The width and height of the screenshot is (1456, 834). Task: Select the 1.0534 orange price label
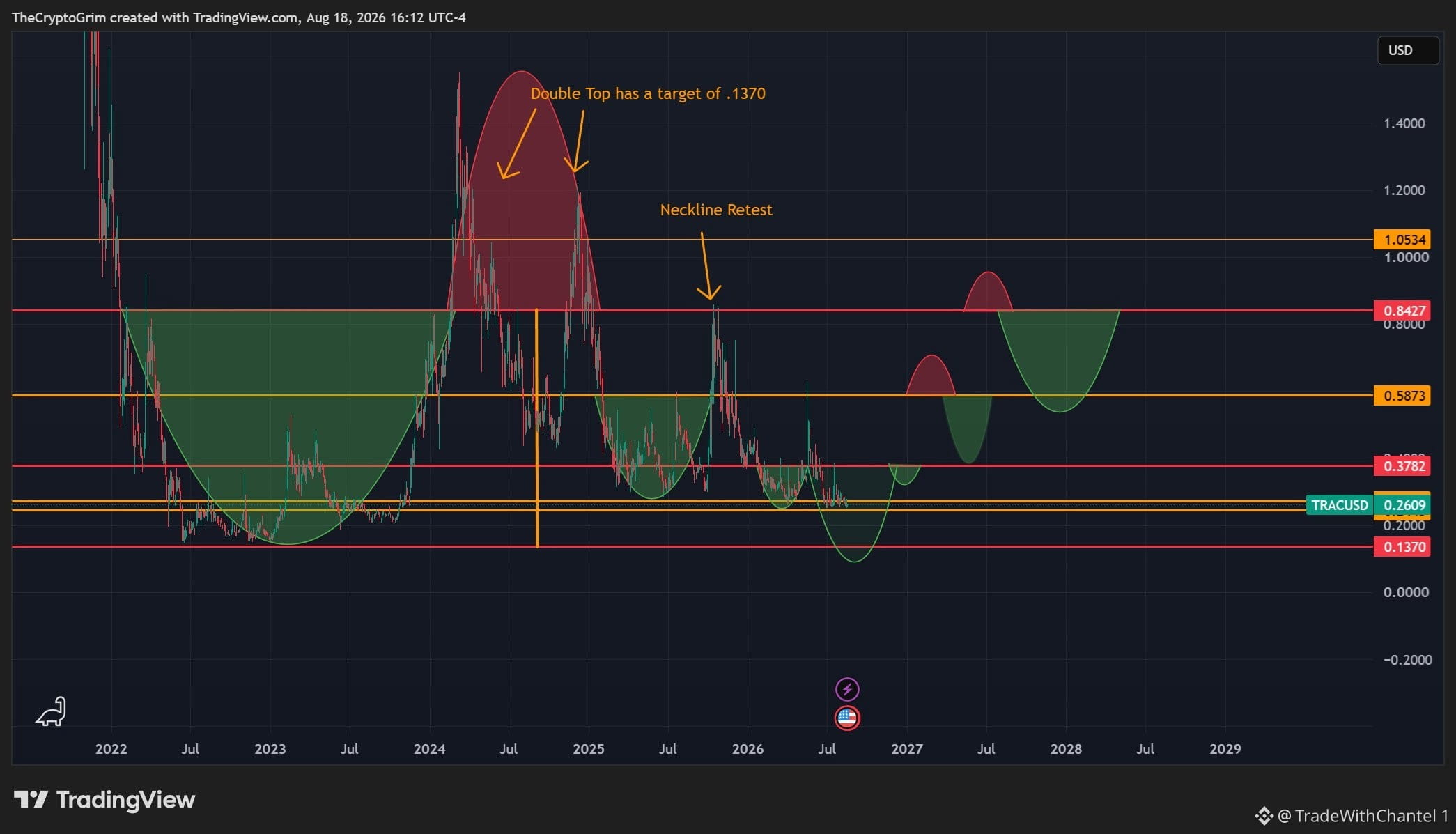(1402, 240)
